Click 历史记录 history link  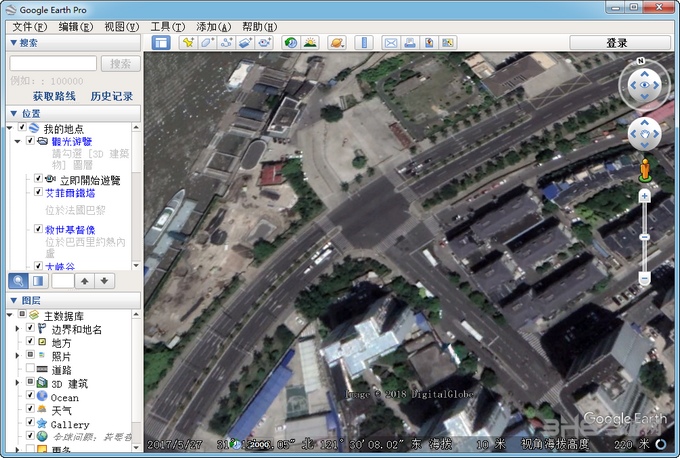(x=111, y=96)
